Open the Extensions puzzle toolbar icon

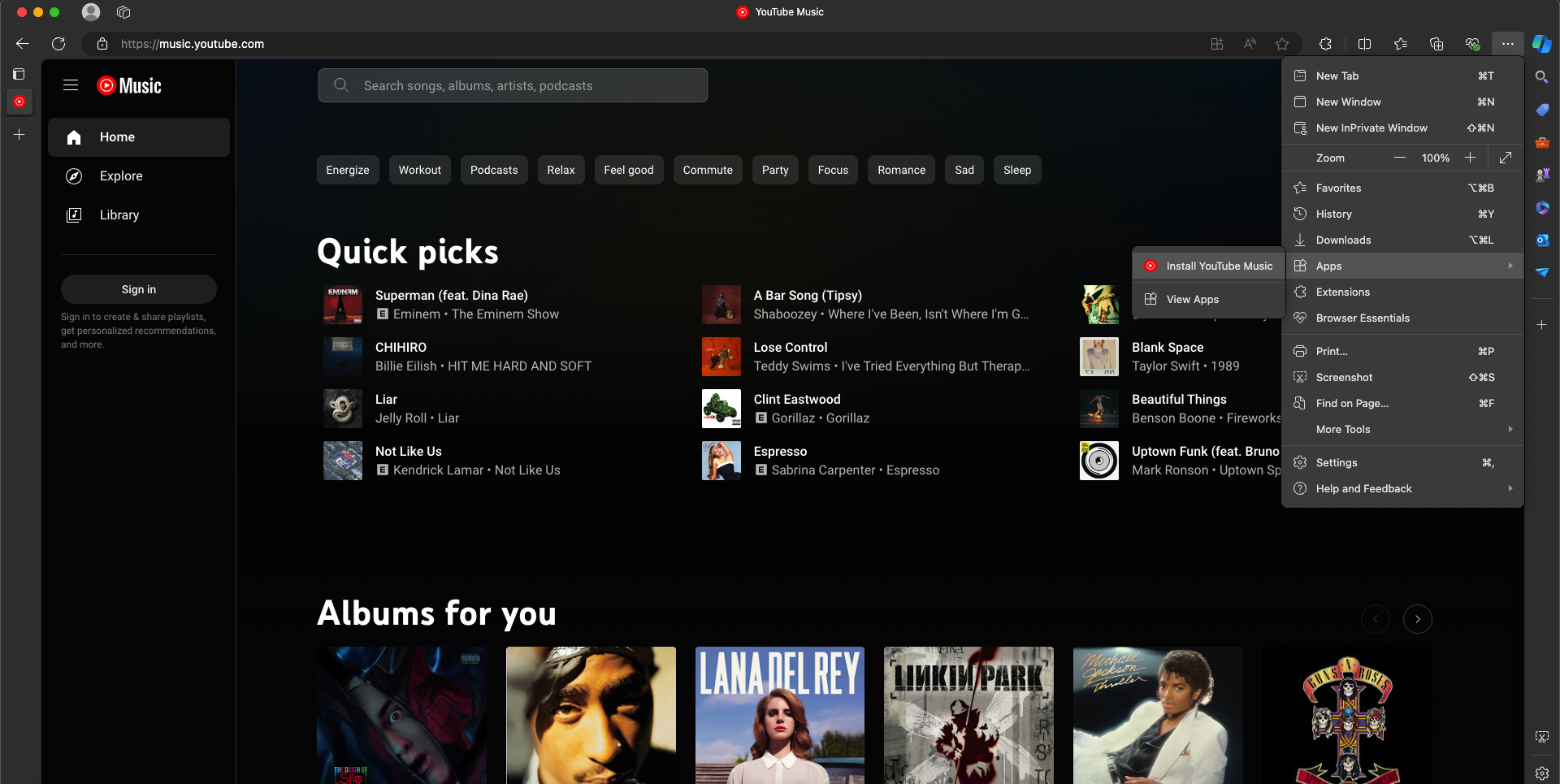tap(1325, 44)
